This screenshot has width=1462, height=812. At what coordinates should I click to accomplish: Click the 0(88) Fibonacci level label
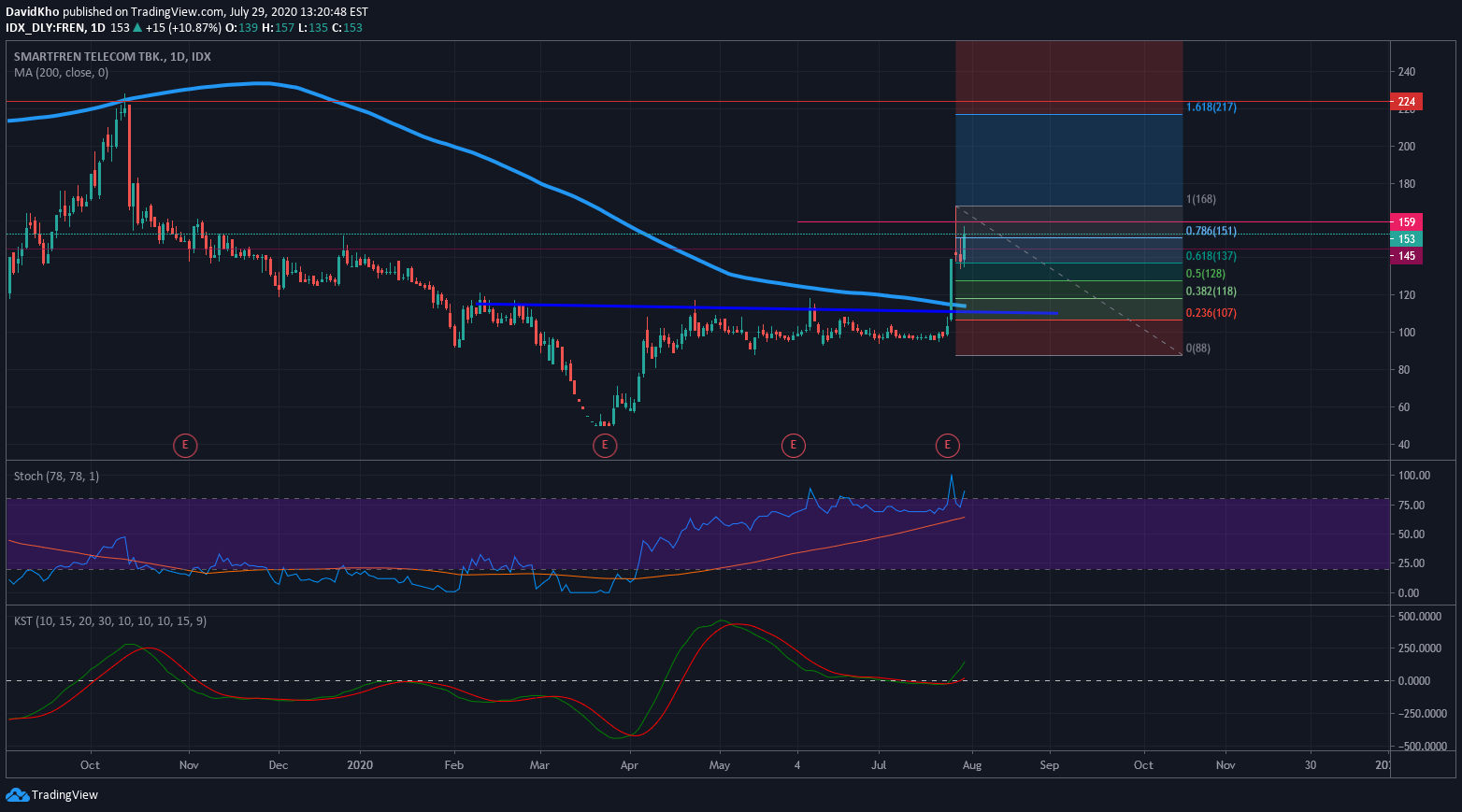[1200, 349]
